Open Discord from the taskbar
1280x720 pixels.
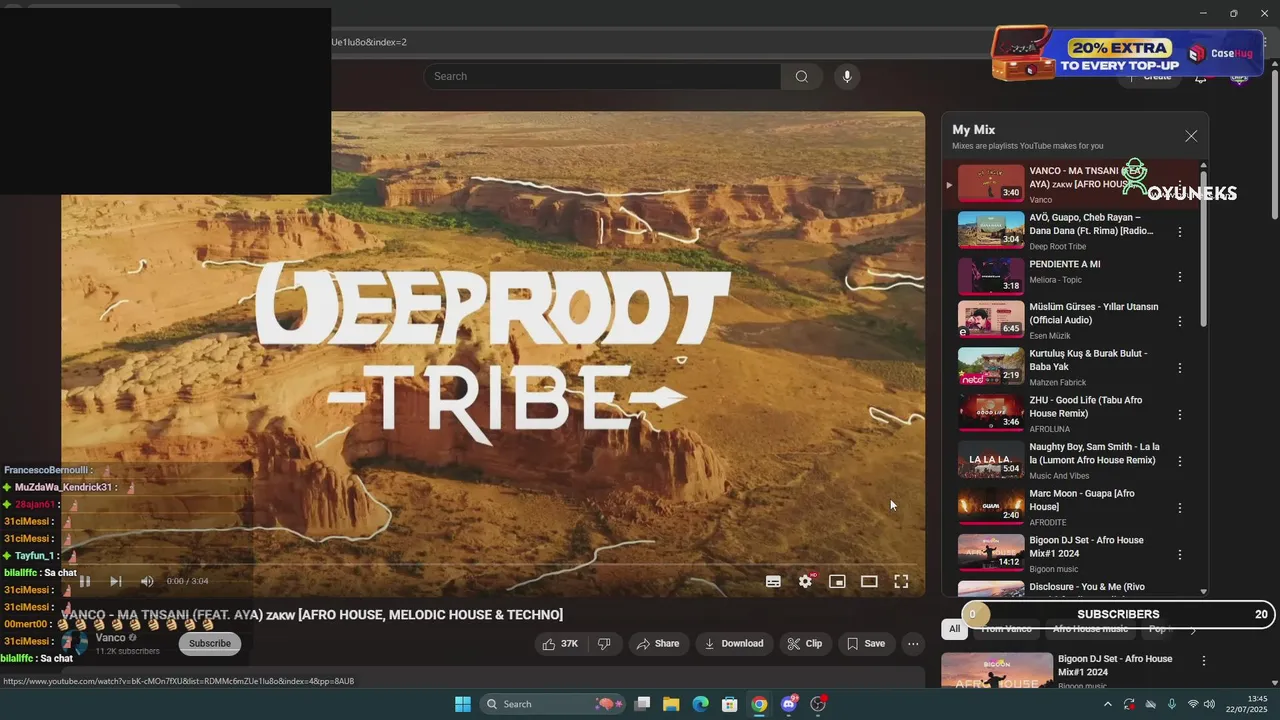click(789, 704)
